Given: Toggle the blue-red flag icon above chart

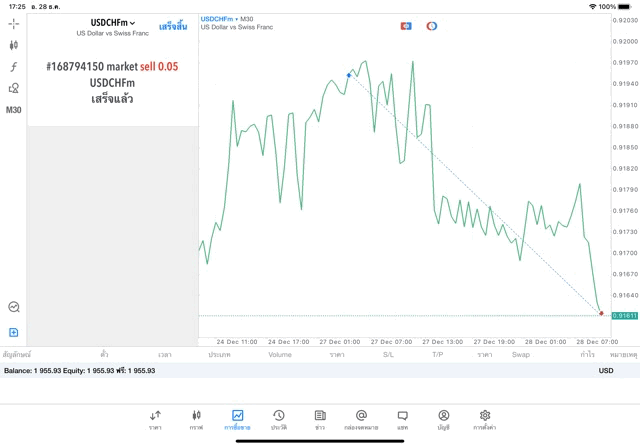Looking at the screenshot, I should (406, 25).
